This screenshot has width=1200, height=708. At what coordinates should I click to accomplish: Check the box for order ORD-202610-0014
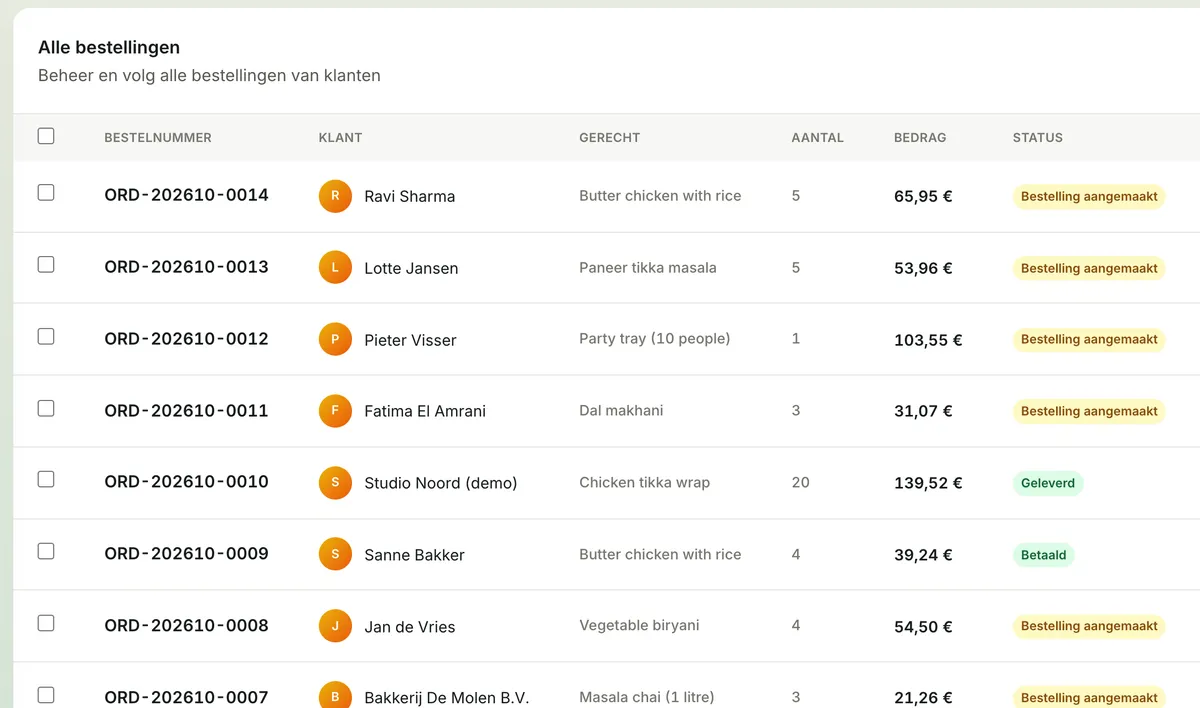46,193
